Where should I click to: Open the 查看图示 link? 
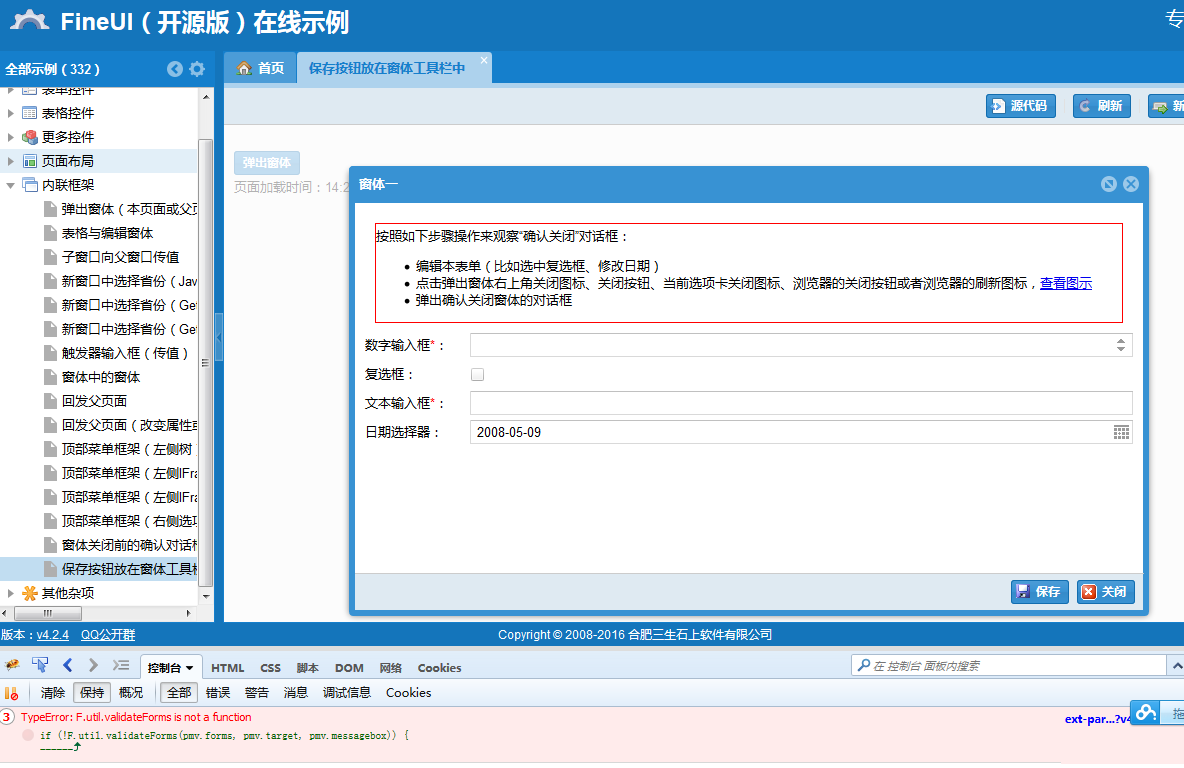pos(1065,283)
